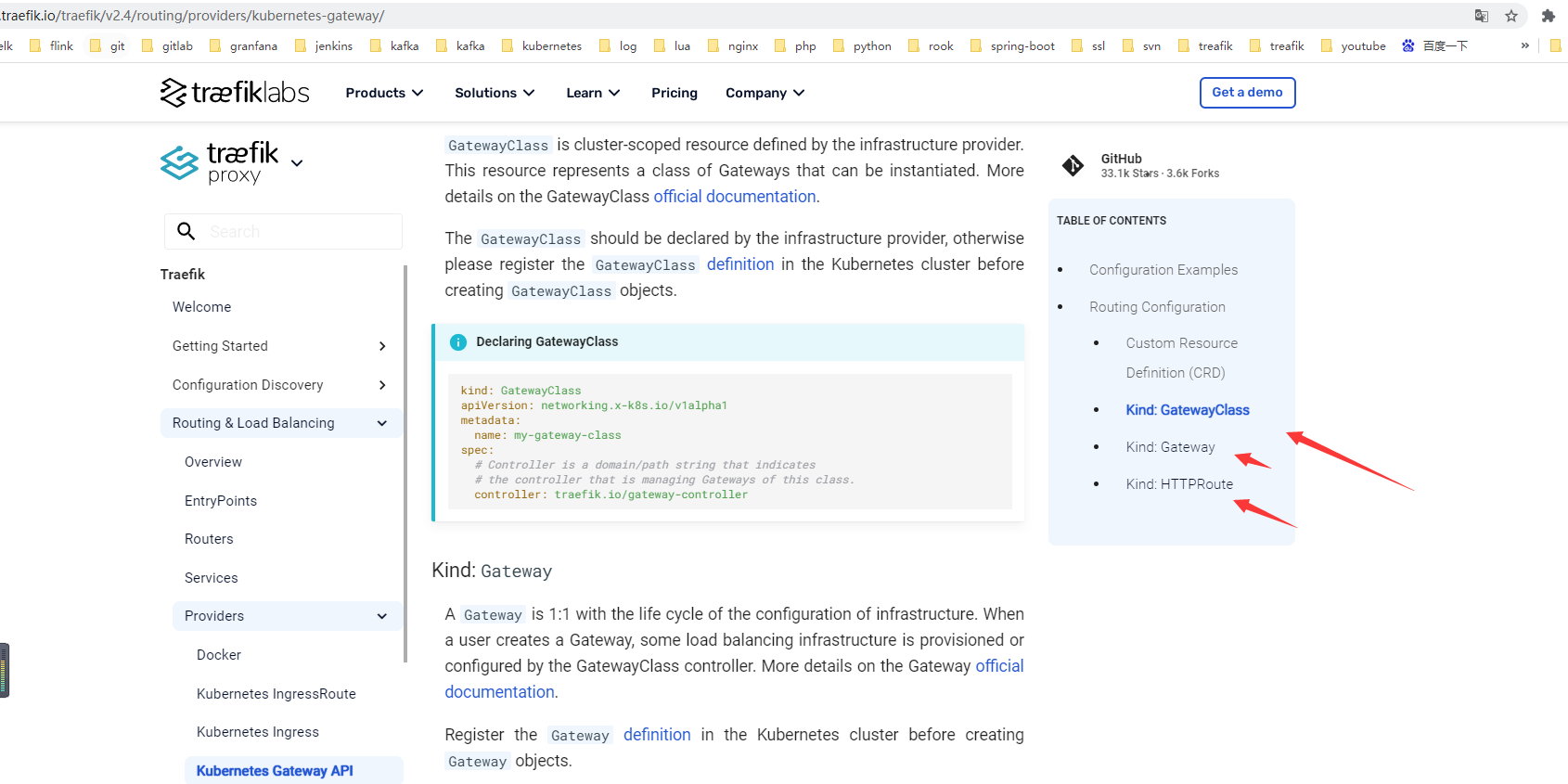Open the Company dropdown menu
Image resolution: width=1568 pixels, height=784 pixels.
pyautogui.click(x=765, y=93)
